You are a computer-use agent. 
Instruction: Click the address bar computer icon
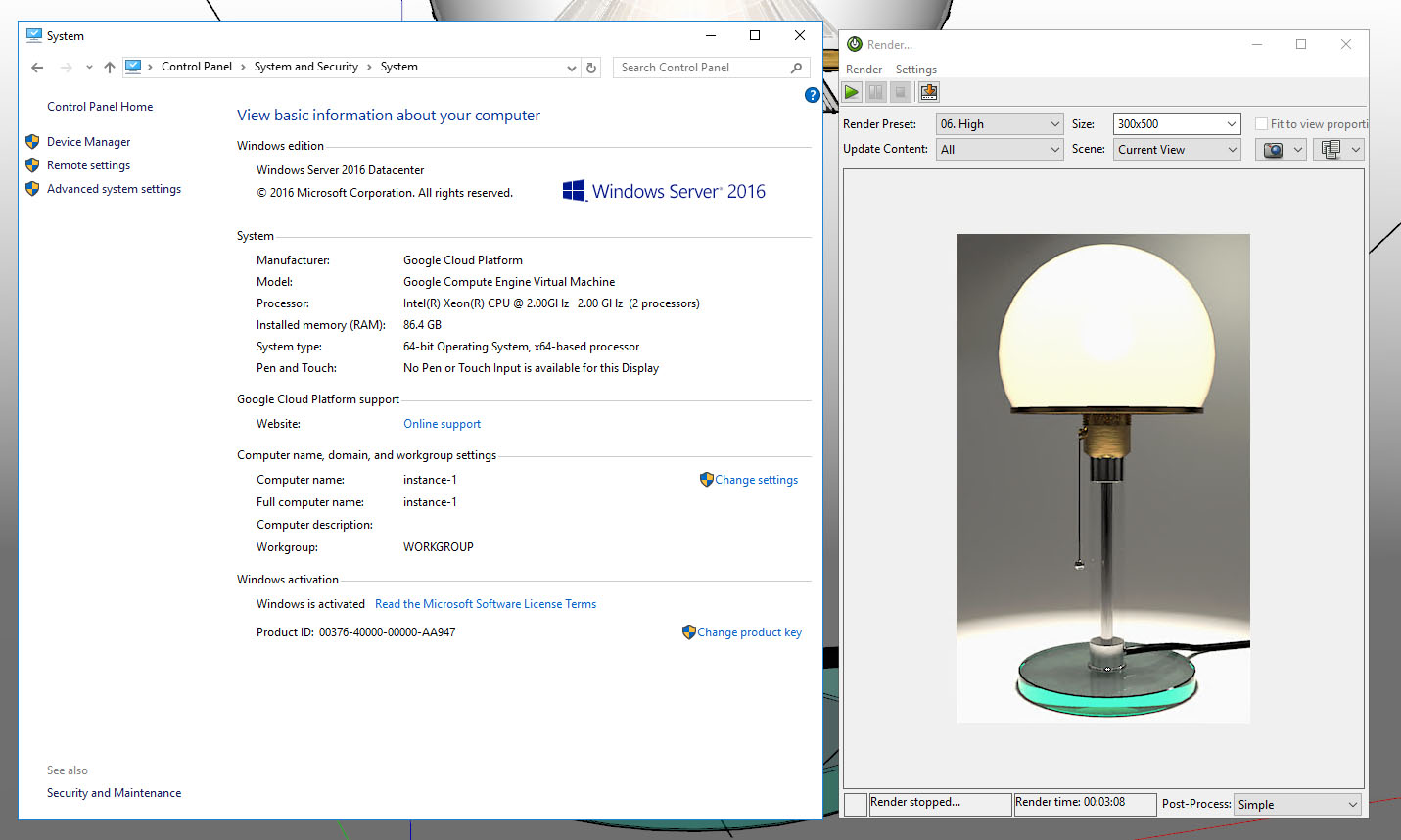133,67
